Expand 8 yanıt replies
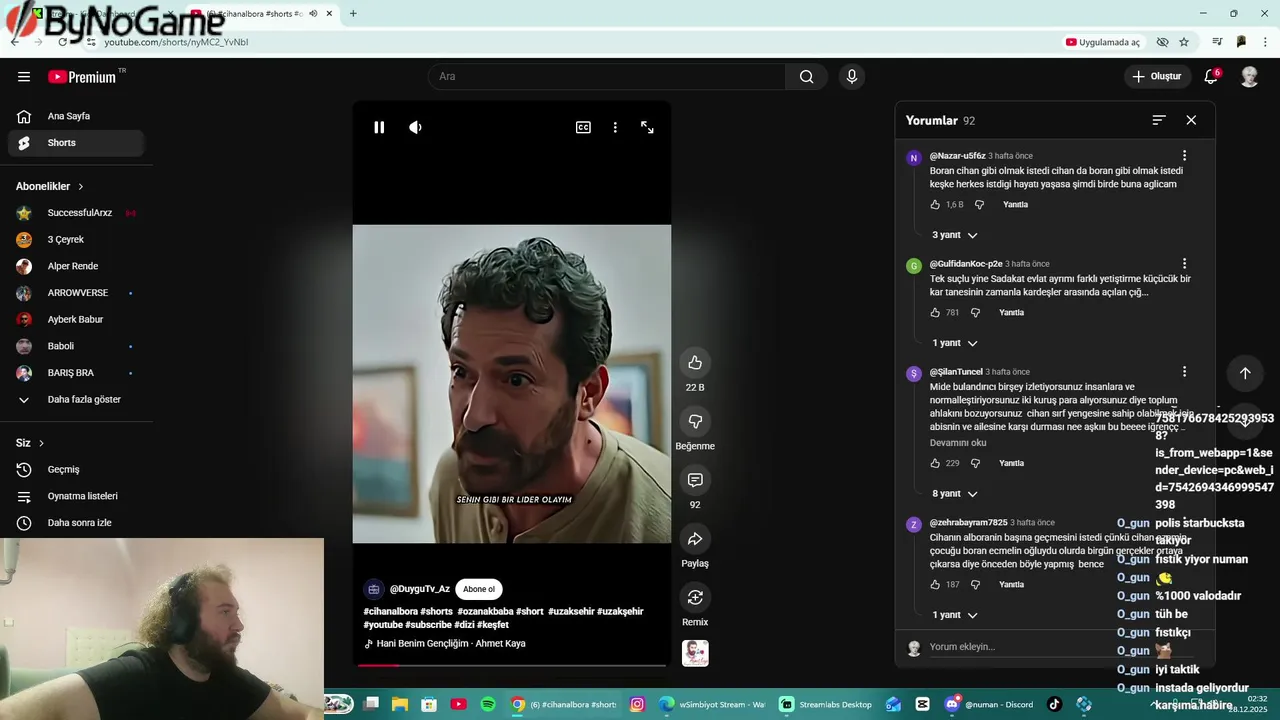Screen dimensions: 1280x720 pos(955,494)
